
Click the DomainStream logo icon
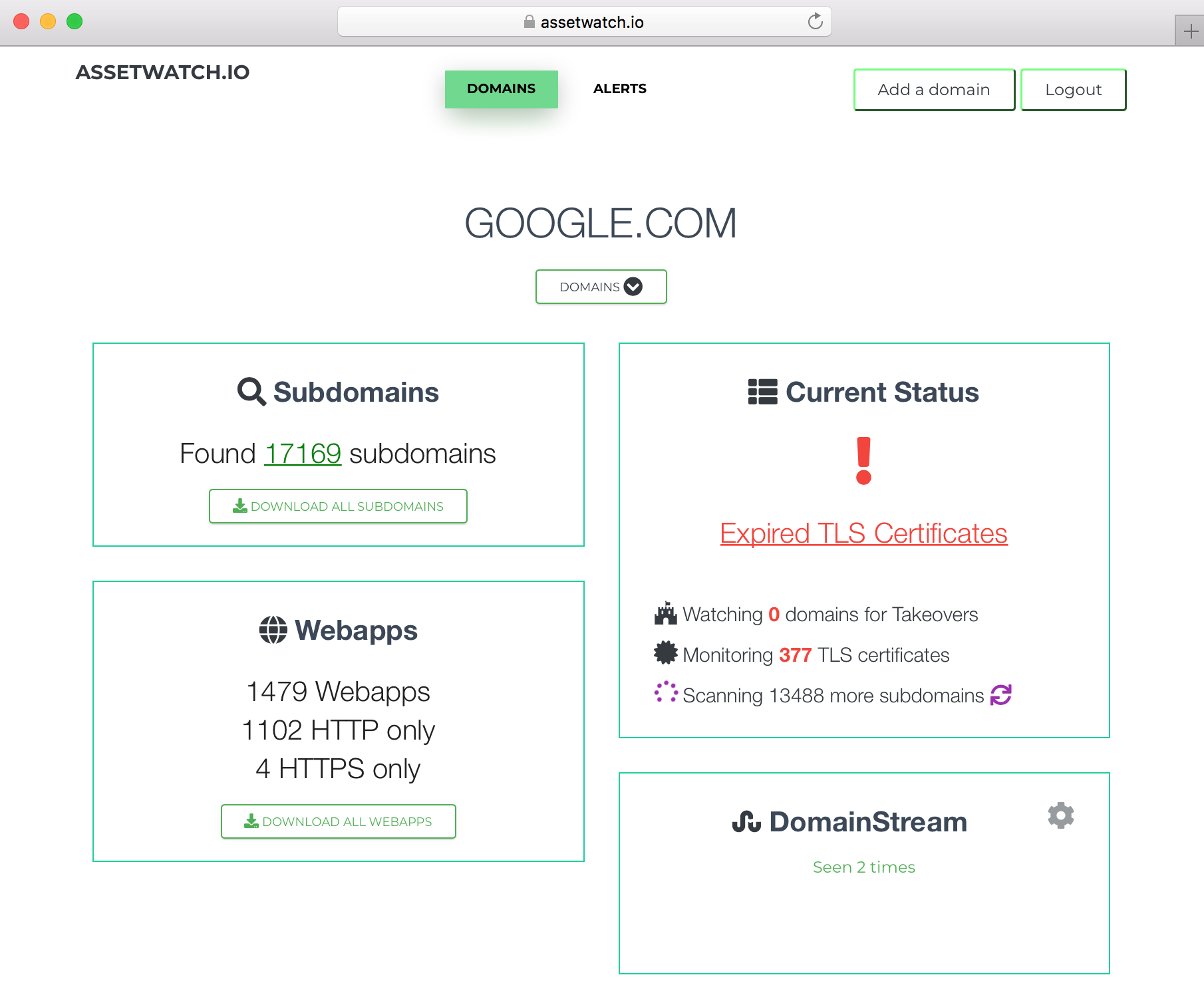tap(746, 822)
